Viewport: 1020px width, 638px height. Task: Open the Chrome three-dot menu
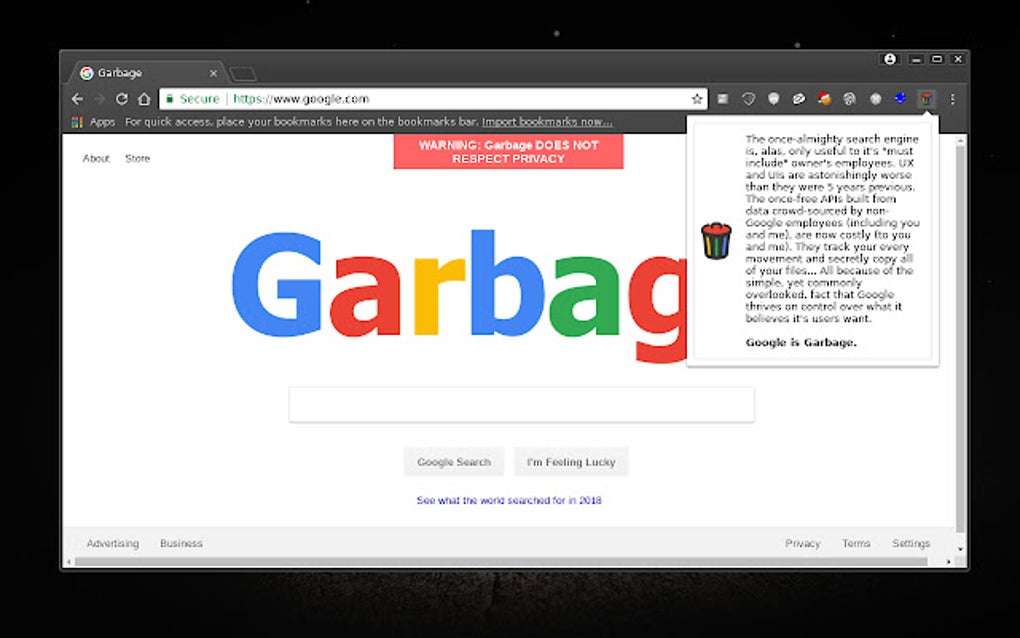pos(952,99)
